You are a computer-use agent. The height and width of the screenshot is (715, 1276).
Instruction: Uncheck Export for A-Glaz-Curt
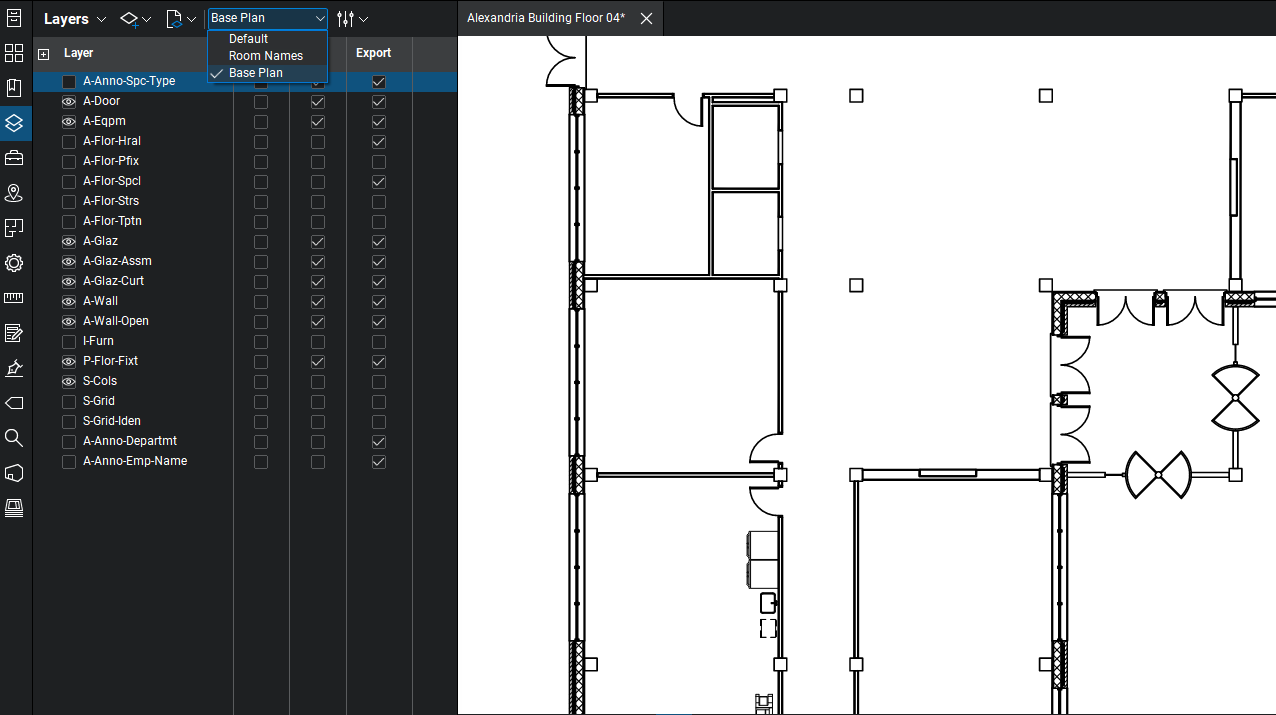(378, 281)
